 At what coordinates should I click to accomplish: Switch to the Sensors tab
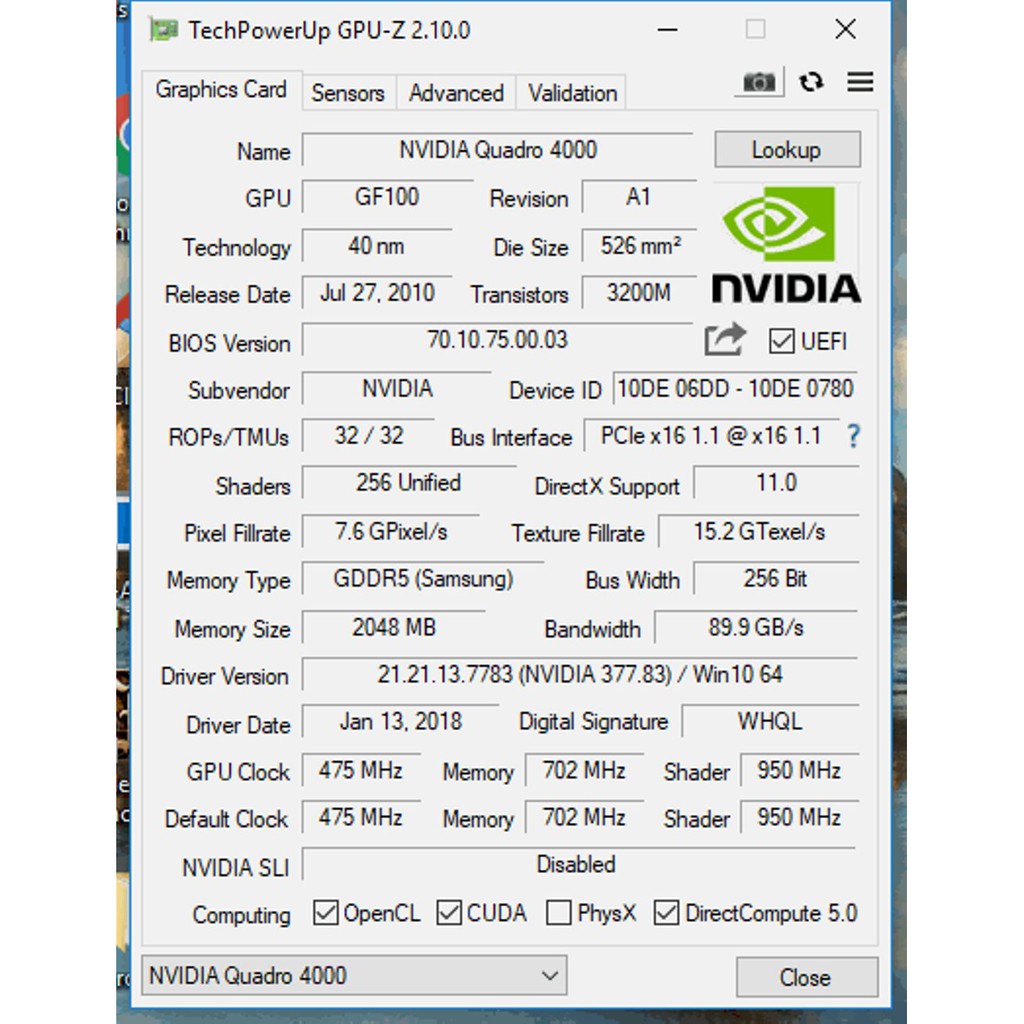tap(348, 93)
